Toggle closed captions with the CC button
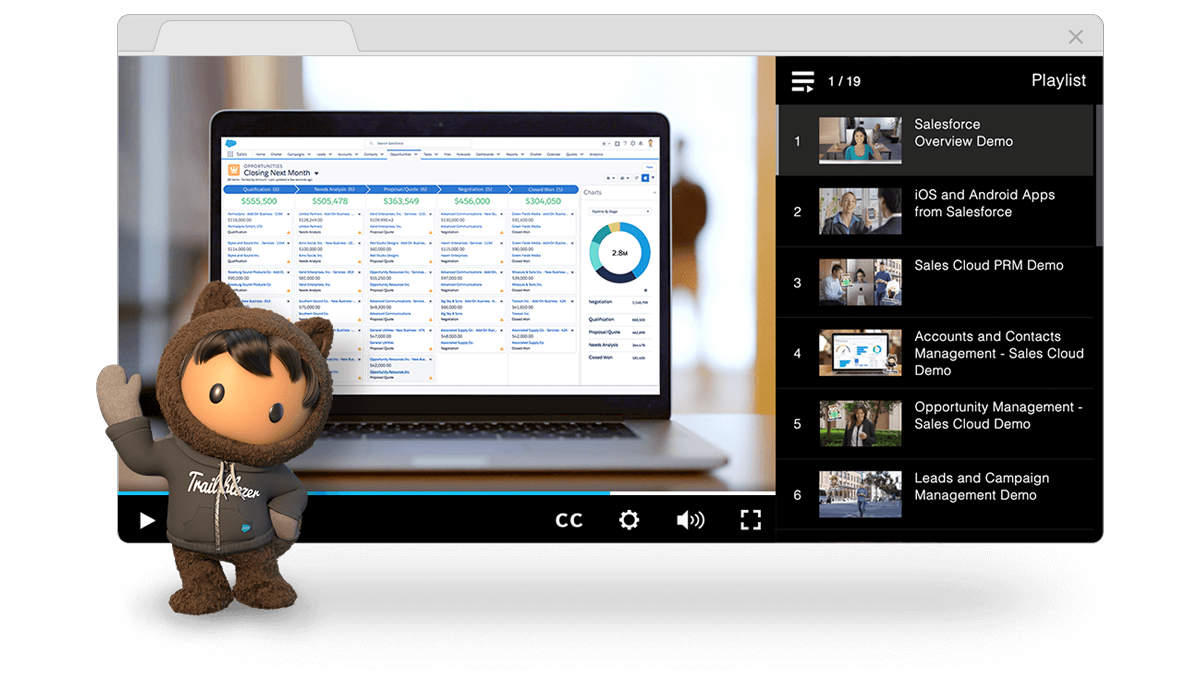Viewport: 1200px width, 675px height. point(569,520)
